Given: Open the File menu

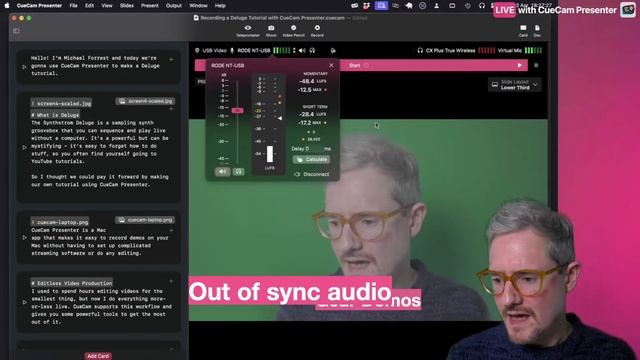Looking at the screenshot, I should pyautogui.click(x=73, y=6).
